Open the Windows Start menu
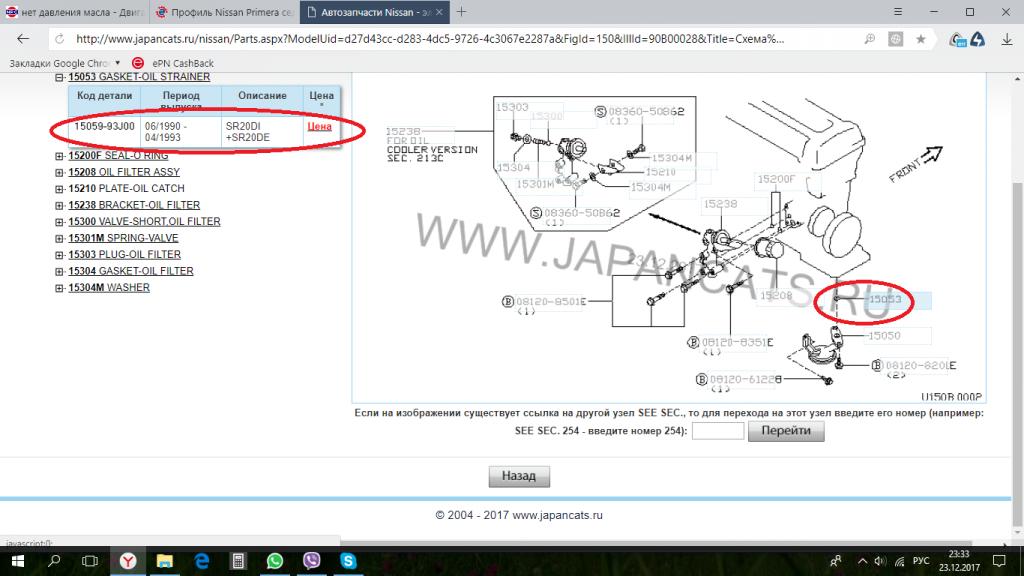This screenshot has width=1024, height=576. pyautogui.click(x=18, y=561)
